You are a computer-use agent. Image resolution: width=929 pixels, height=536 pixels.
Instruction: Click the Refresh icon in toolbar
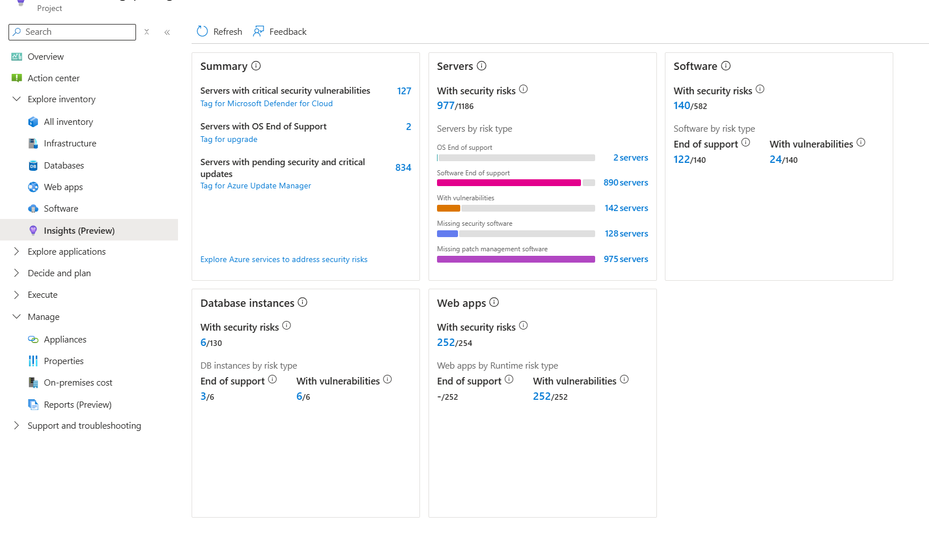click(x=202, y=31)
